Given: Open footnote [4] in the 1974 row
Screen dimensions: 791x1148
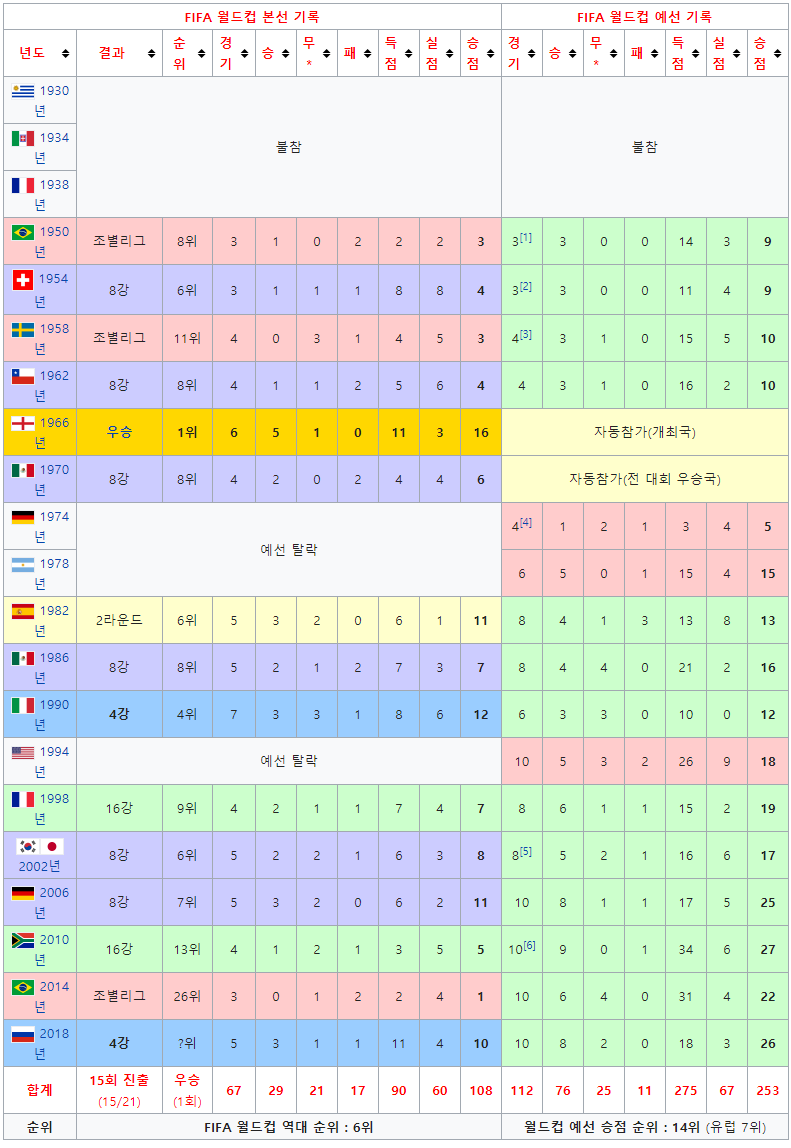Looking at the screenshot, I should coord(526,522).
